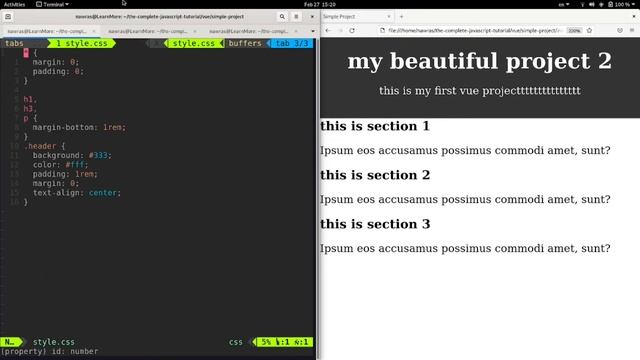Click the 'this is section 3' heading
This screenshot has height=360, width=640.
tap(375, 224)
